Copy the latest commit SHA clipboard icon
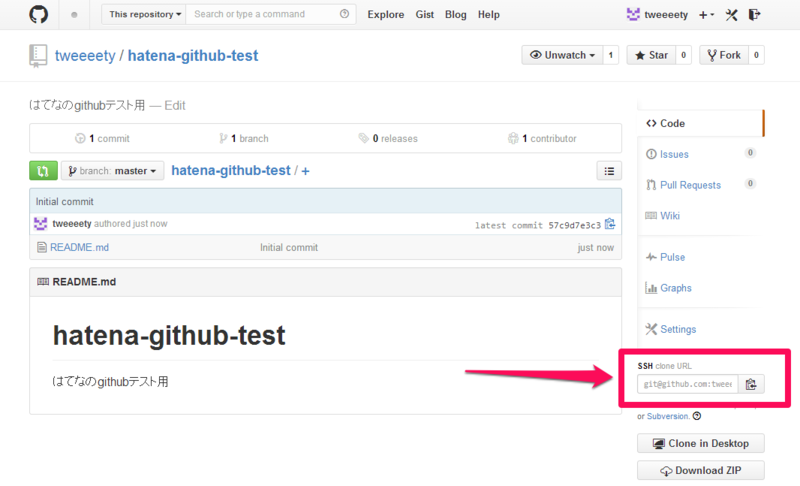This screenshot has width=800, height=486. 610,224
